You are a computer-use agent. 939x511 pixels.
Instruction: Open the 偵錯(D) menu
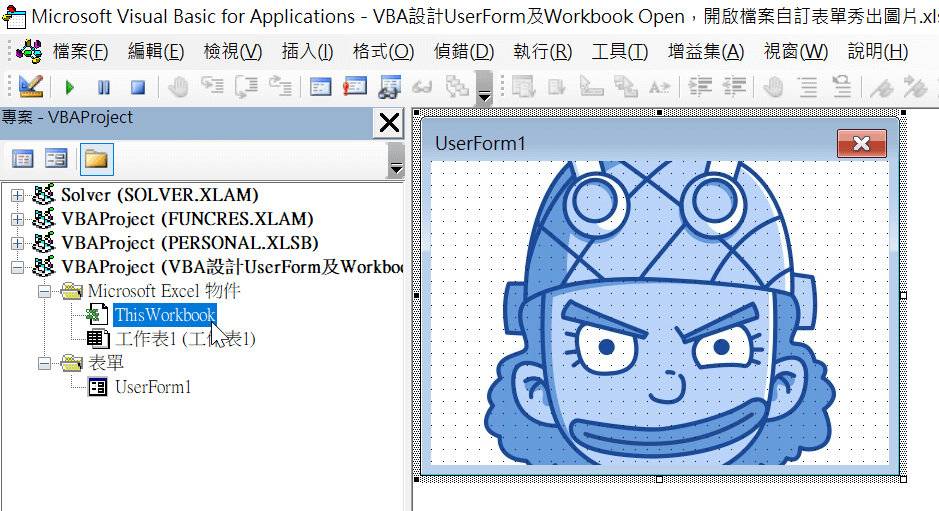(464, 52)
